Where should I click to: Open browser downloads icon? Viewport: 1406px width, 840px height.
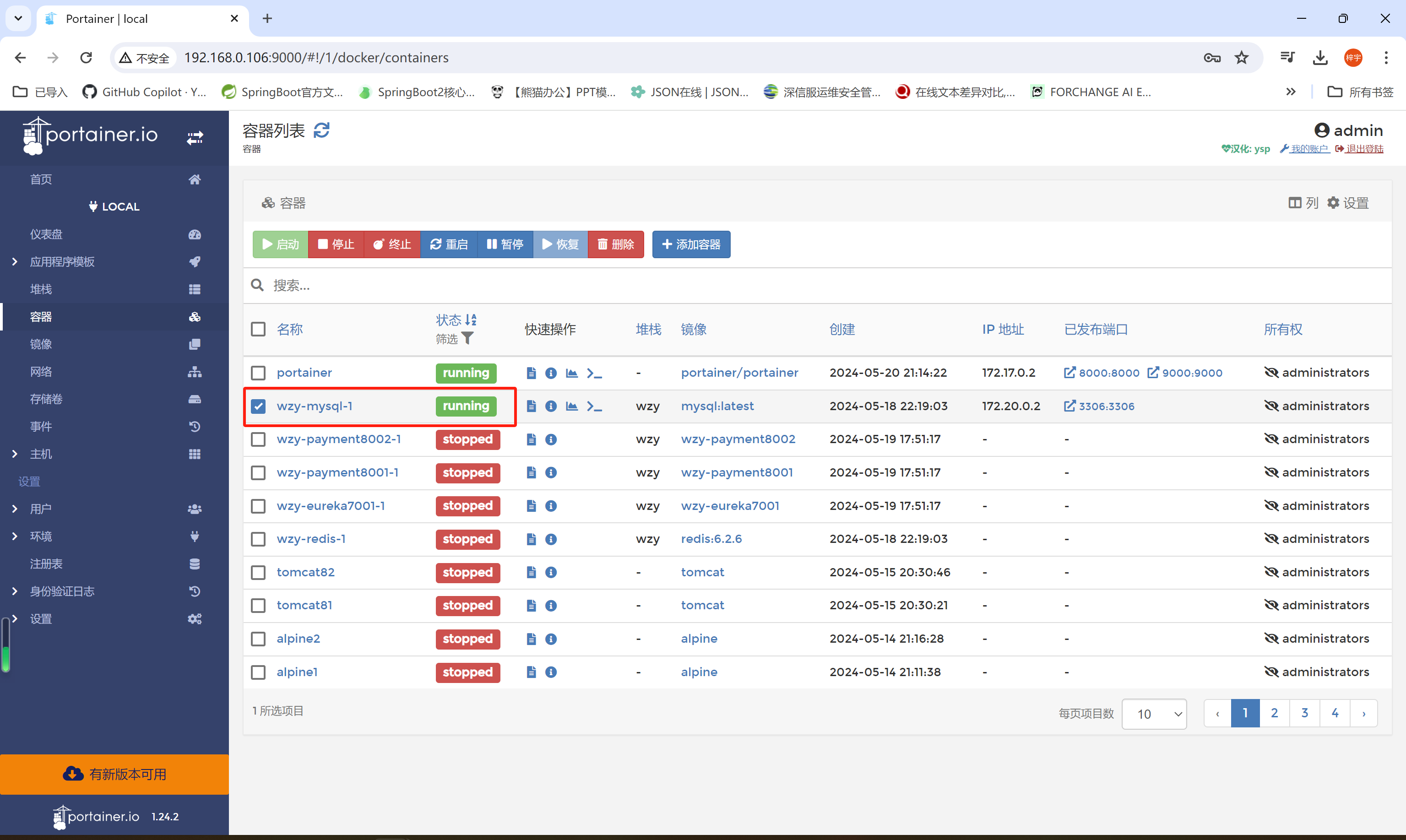1320,58
